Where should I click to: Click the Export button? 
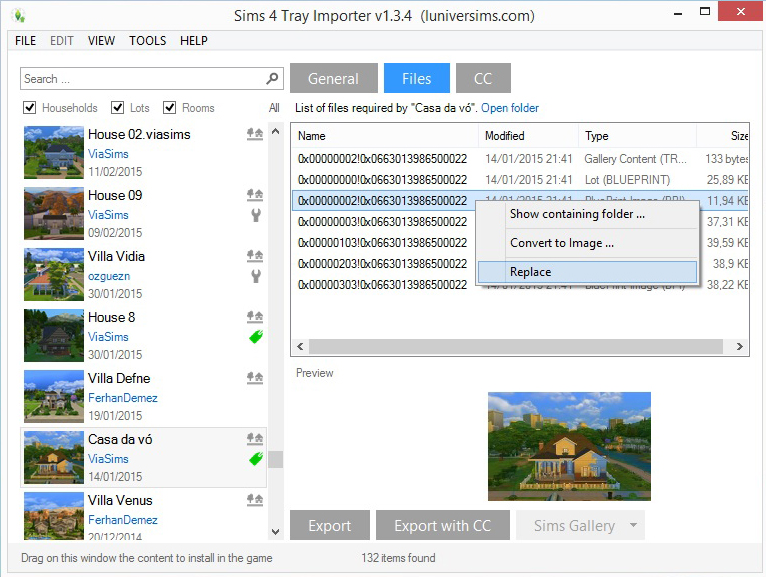coord(330,525)
